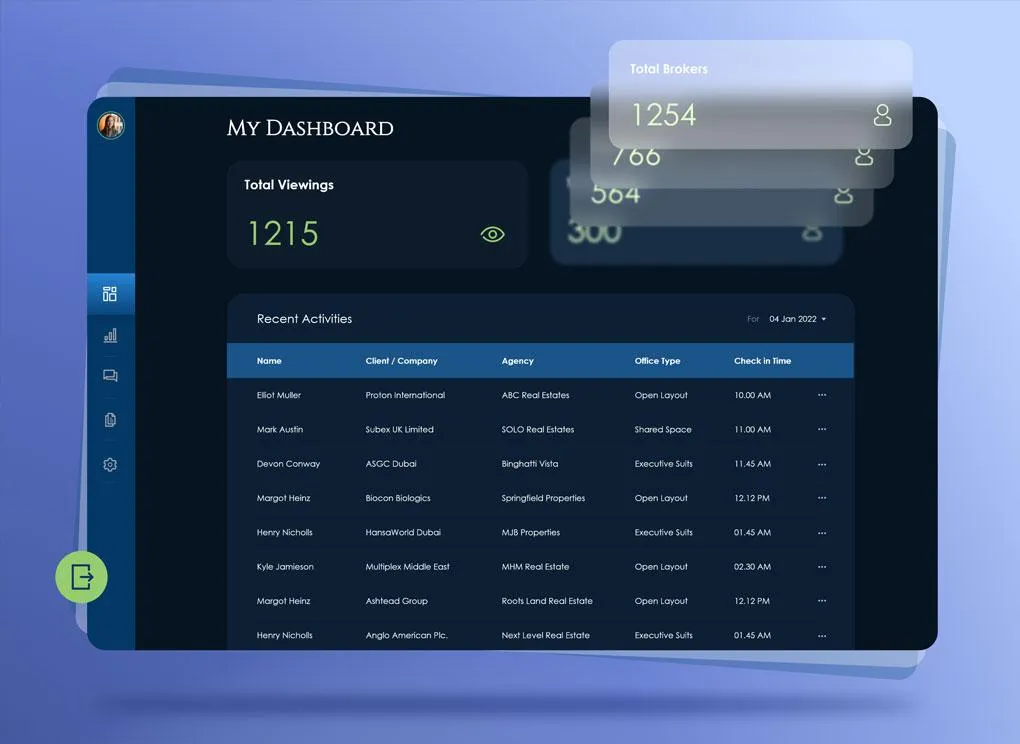Click the Office Type column header

tap(657, 361)
